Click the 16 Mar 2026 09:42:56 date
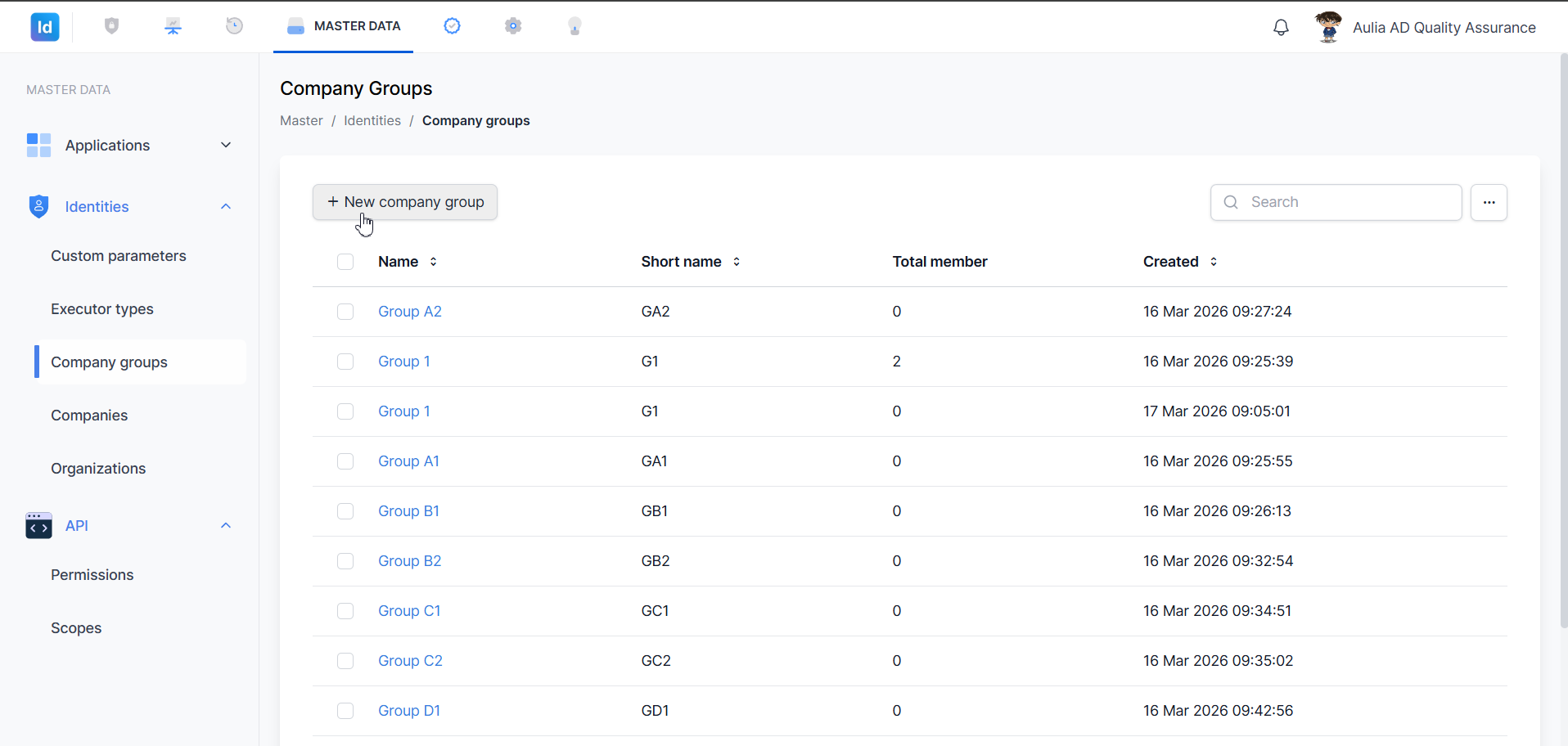Viewport: 1568px width, 746px height. (1218, 711)
